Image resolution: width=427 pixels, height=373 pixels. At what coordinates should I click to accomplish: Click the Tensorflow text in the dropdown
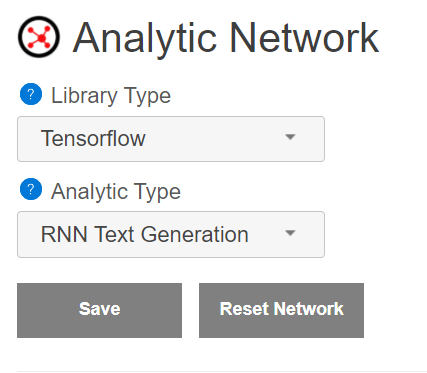click(93, 138)
